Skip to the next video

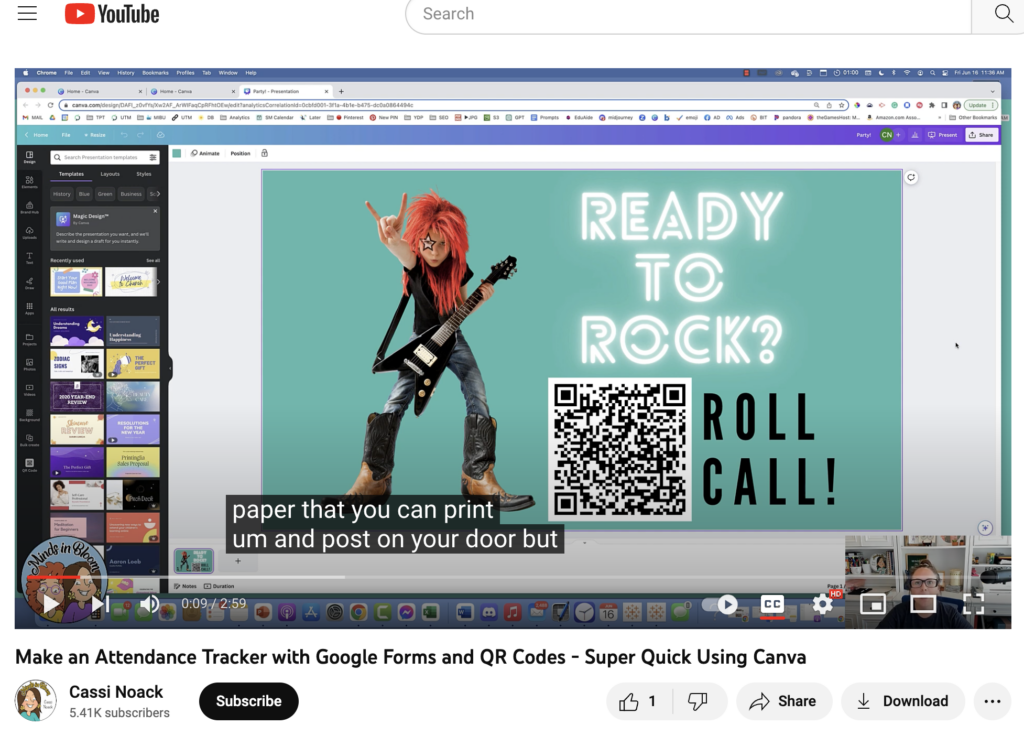(x=99, y=604)
